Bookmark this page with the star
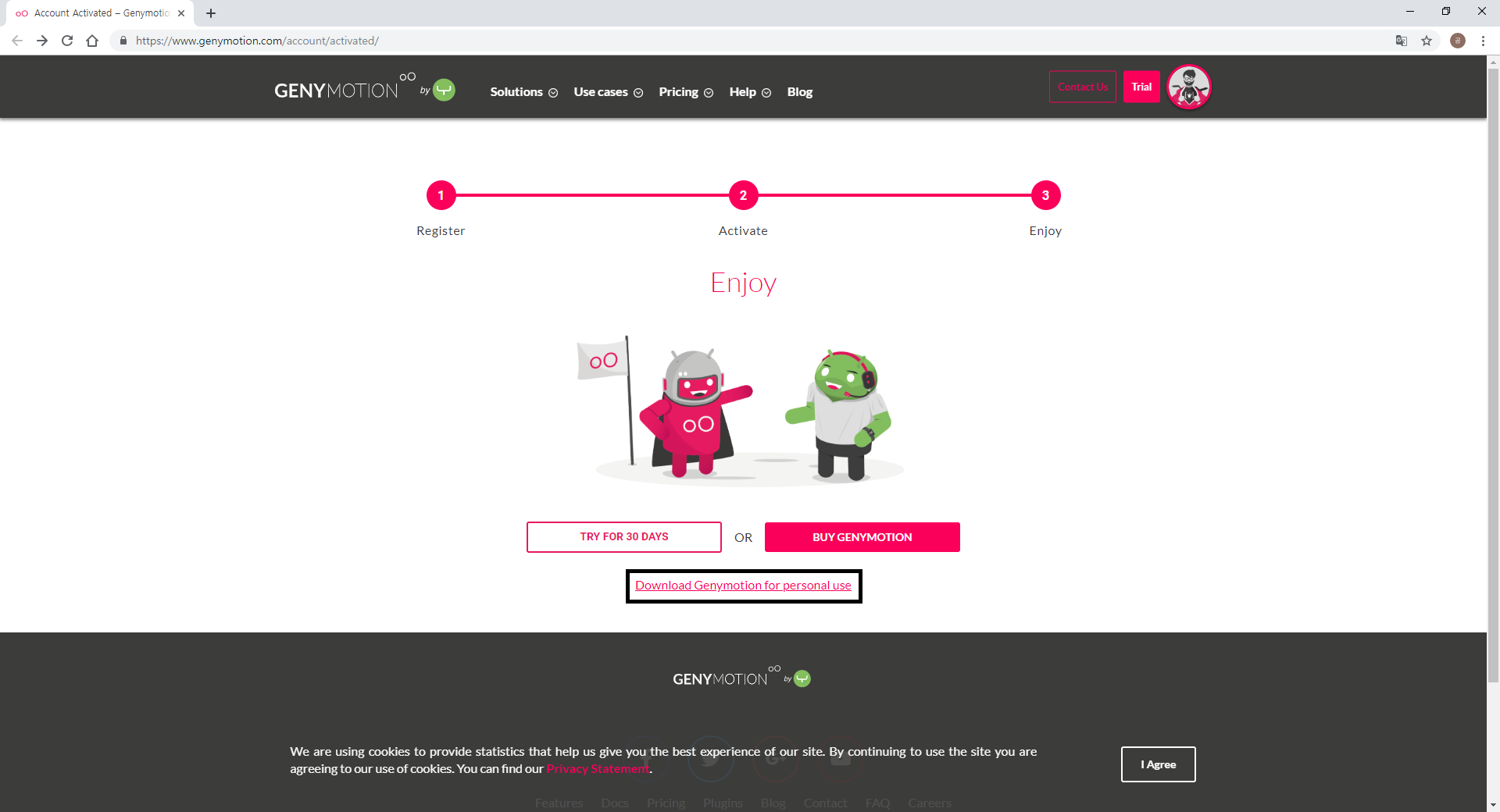Viewport: 1500px width, 812px height. click(1427, 41)
